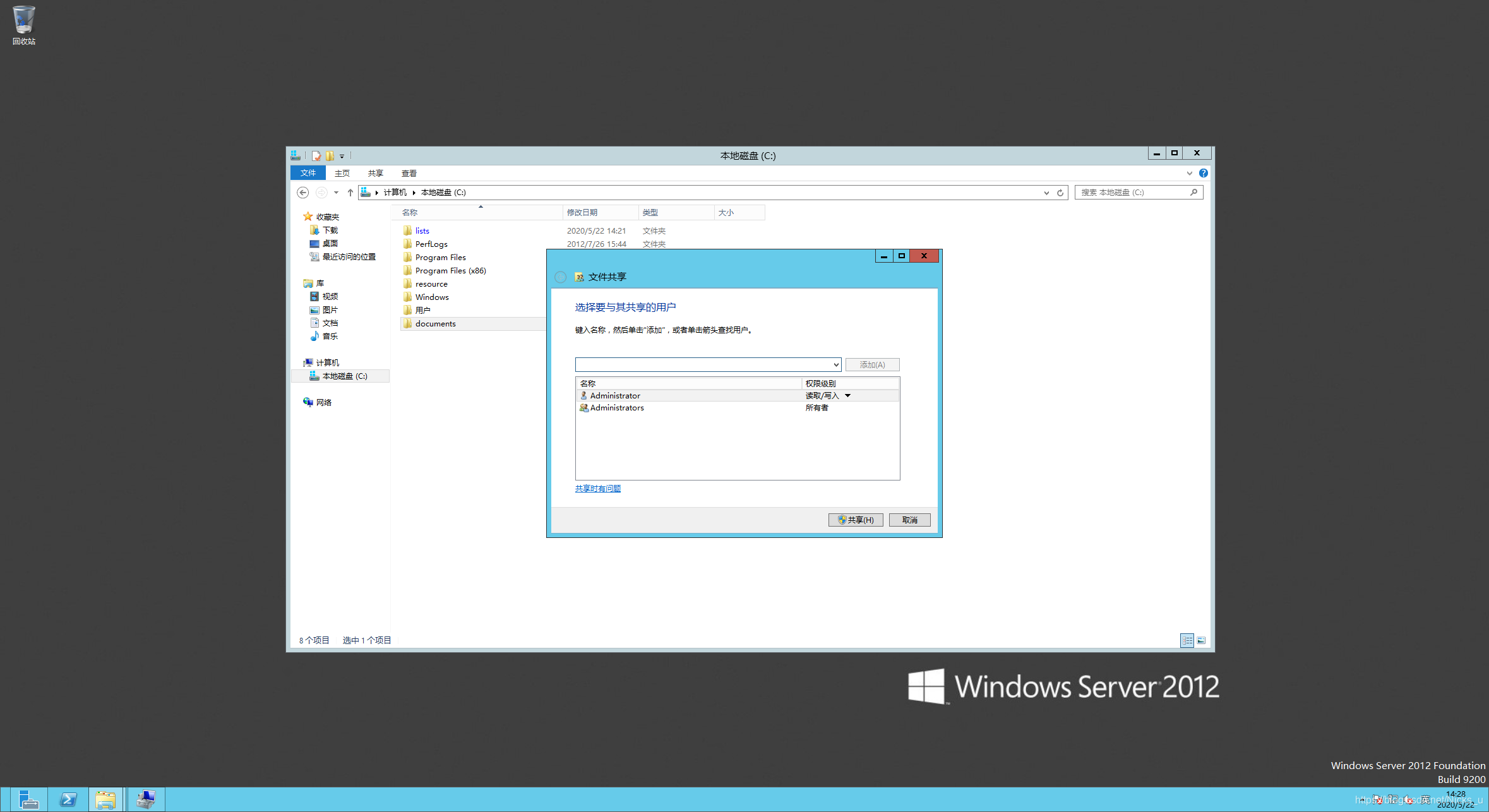This screenshot has height=812, width=1489.
Task: Open Administrator's permission level dropdown
Action: [x=847, y=396]
